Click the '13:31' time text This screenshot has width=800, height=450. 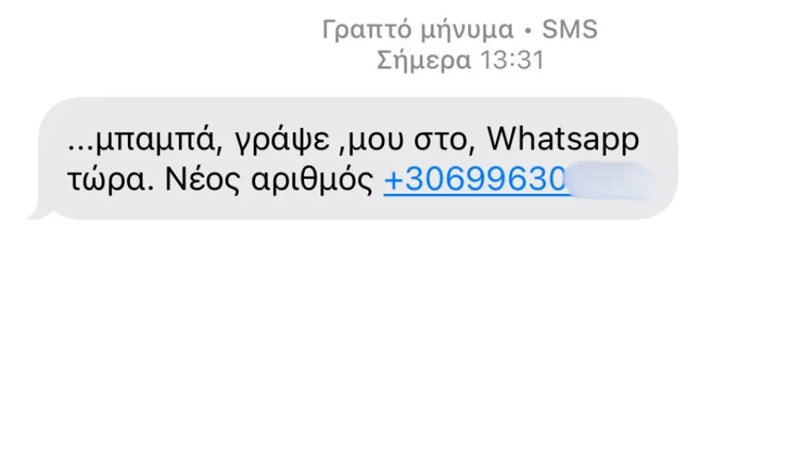512,60
